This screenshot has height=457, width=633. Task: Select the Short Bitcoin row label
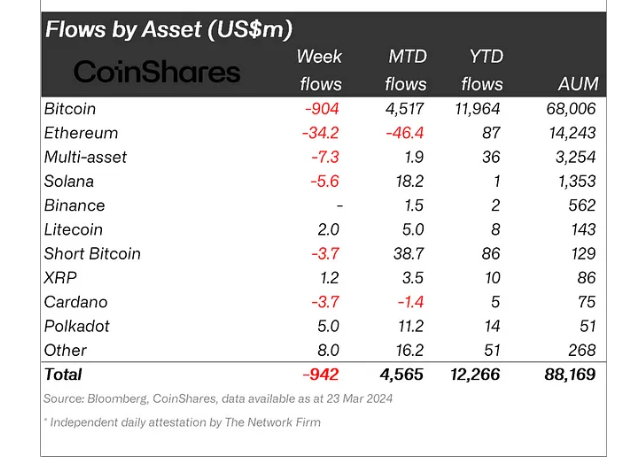tap(92, 253)
